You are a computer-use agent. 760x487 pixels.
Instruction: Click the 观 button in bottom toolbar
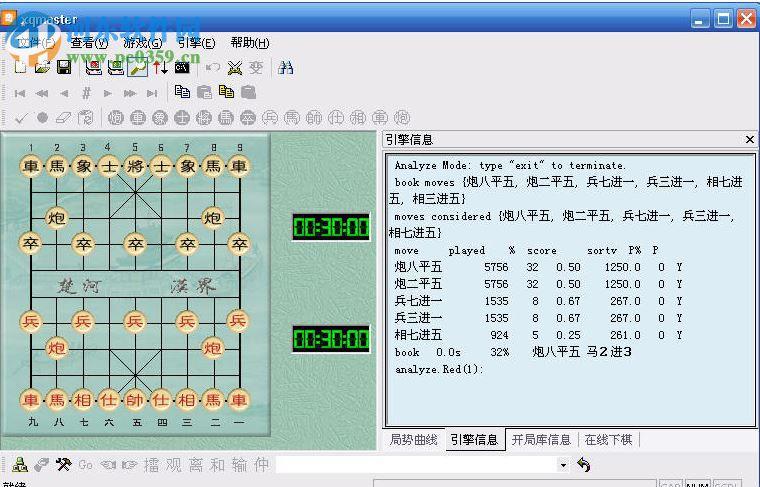[x=173, y=465]
